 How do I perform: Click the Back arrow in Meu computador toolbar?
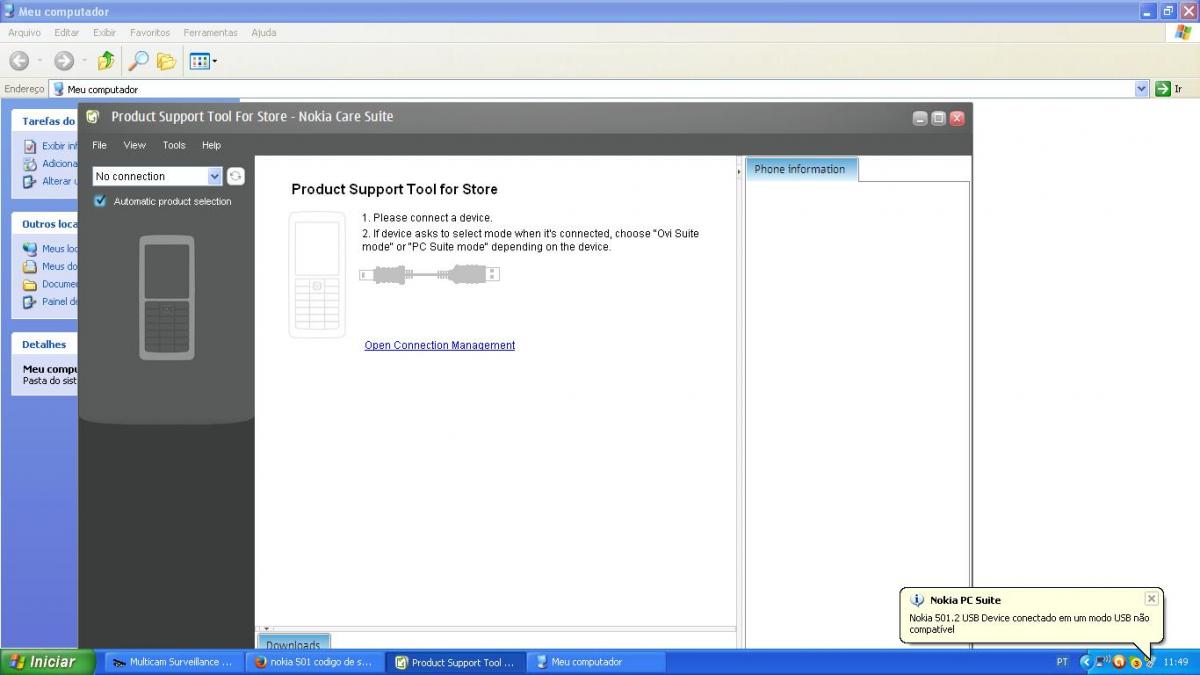[x=19, y=61]
